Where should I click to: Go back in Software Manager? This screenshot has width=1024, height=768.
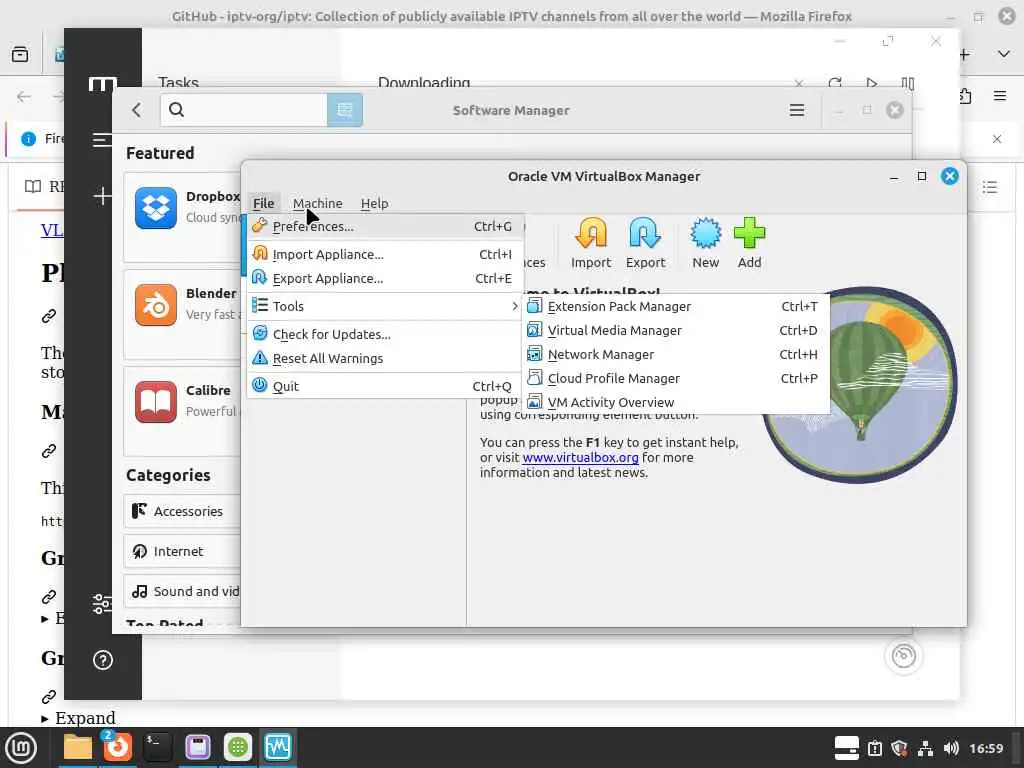(136, 110)
